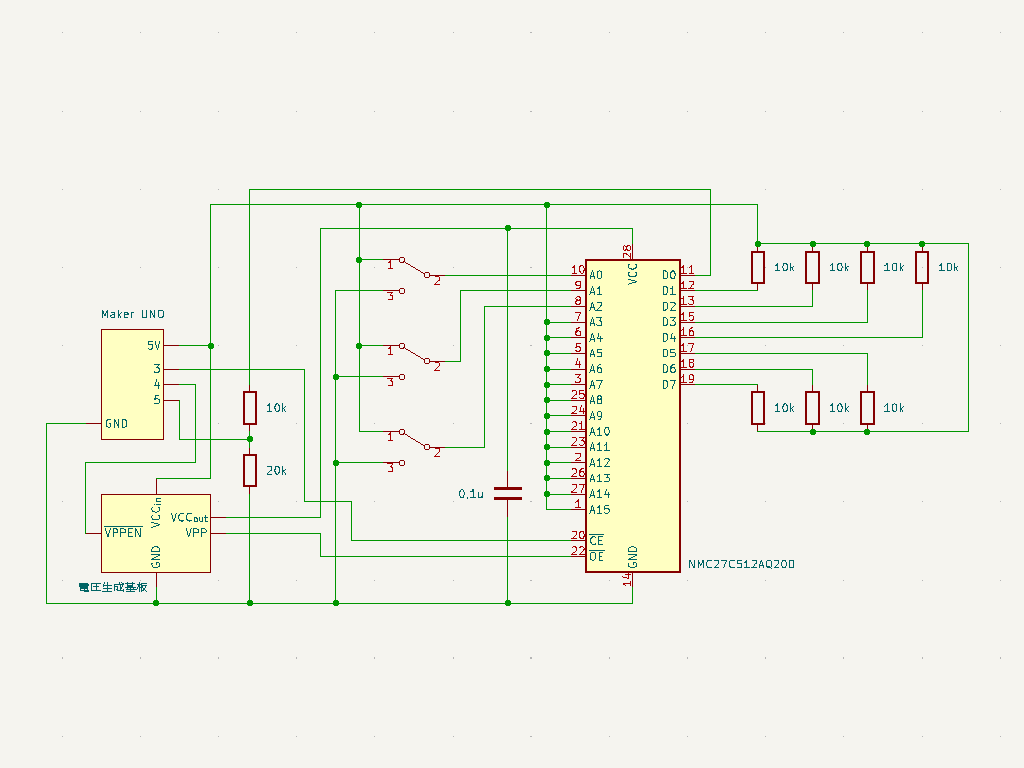Select the VPP pin on voltage board

click(x=196, y=533)
